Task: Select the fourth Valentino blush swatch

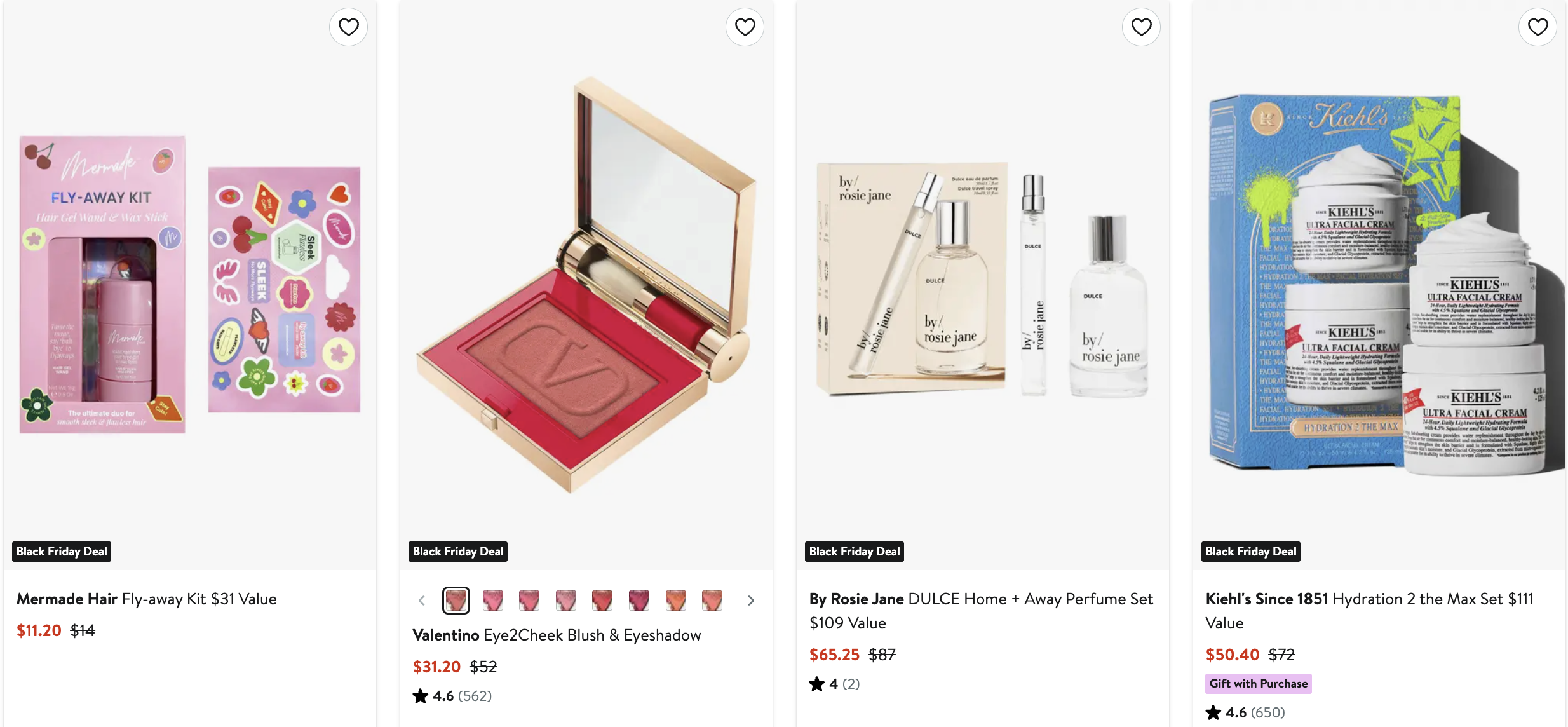Action: 566,601
